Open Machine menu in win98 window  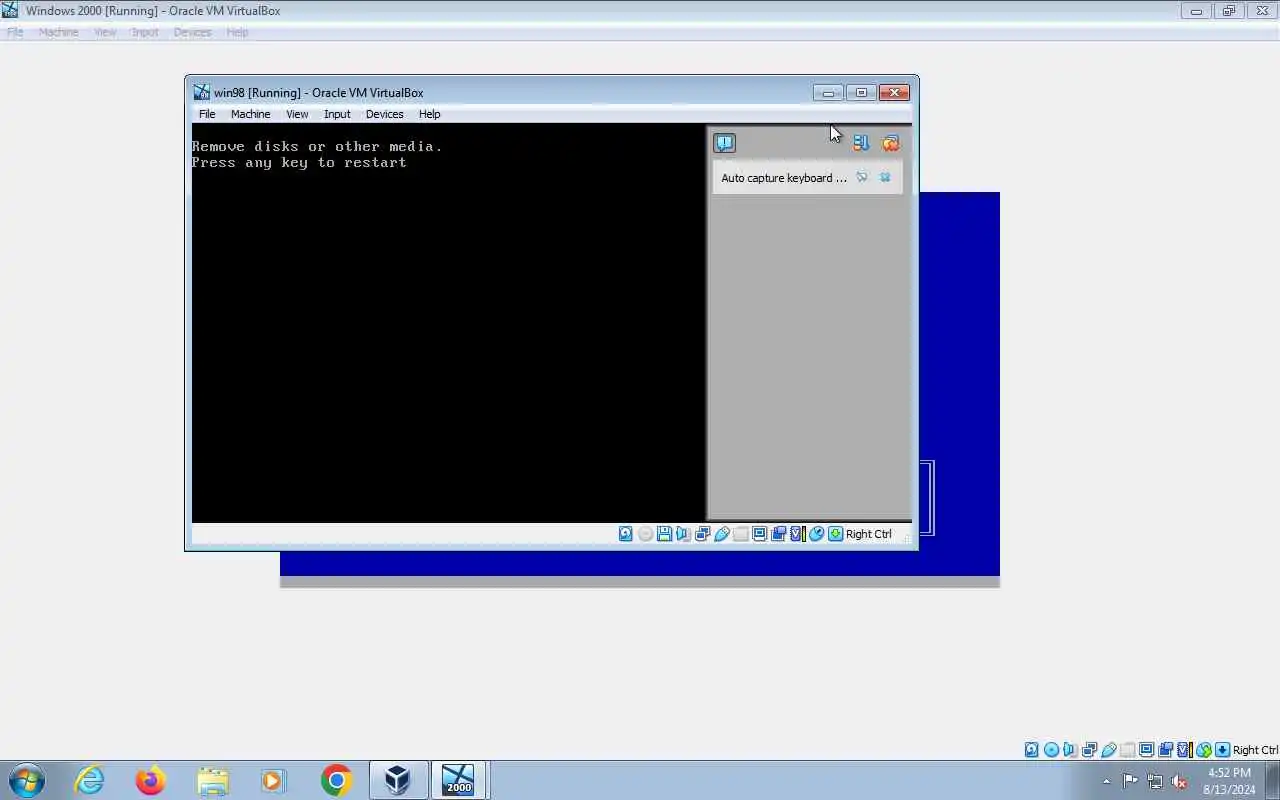[250, 114]
